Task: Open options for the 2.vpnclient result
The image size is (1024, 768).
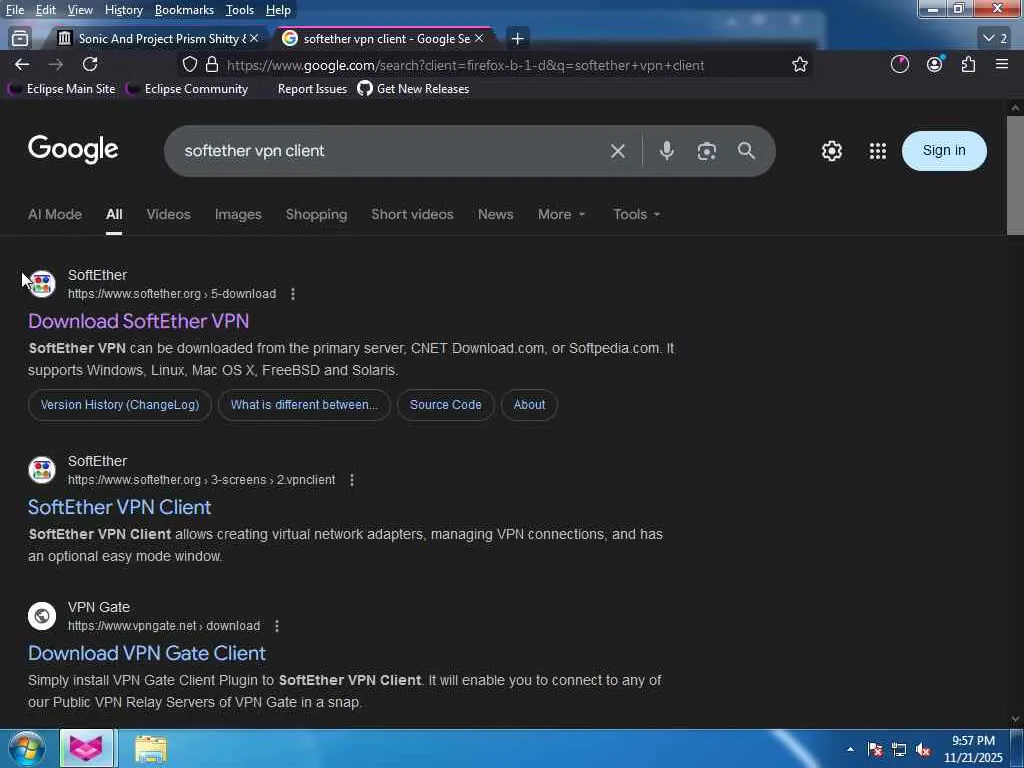Action: (351, 480)
